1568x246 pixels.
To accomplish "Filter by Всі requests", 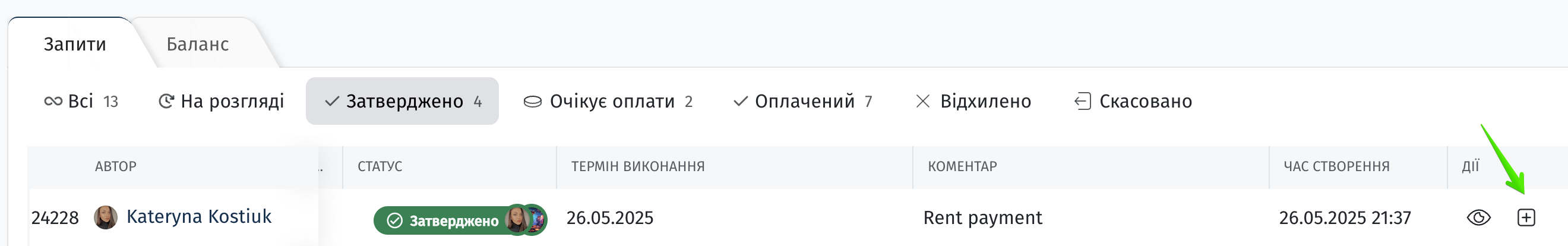I will pos(81,101).
